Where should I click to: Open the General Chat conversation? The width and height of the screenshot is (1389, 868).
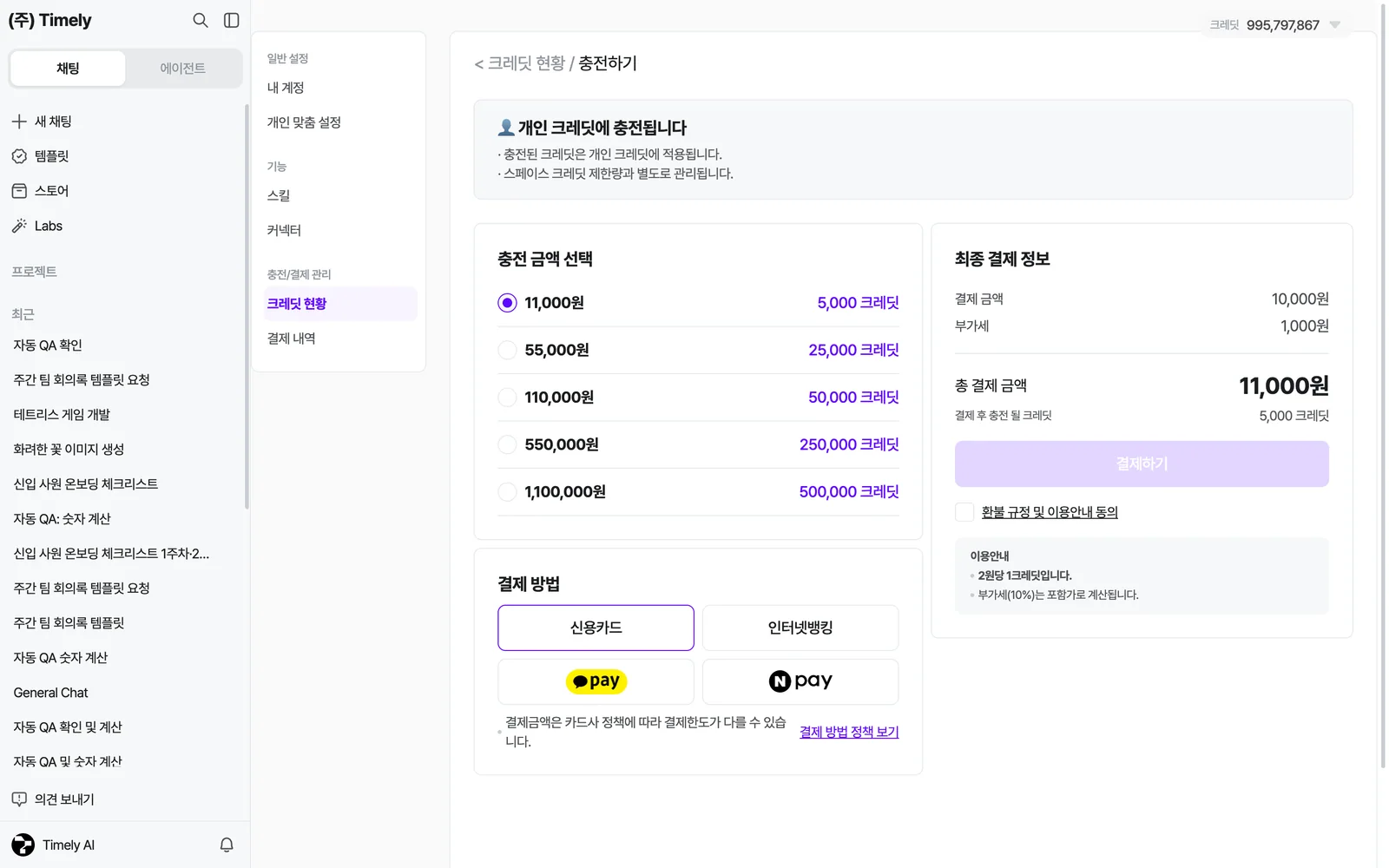(x=50, y=693)
